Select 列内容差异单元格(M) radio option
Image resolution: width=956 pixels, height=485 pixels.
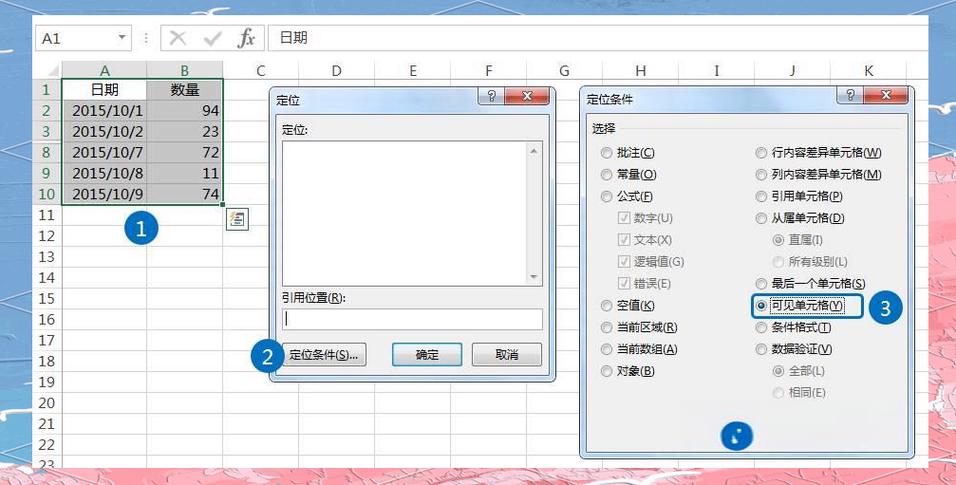819,174
